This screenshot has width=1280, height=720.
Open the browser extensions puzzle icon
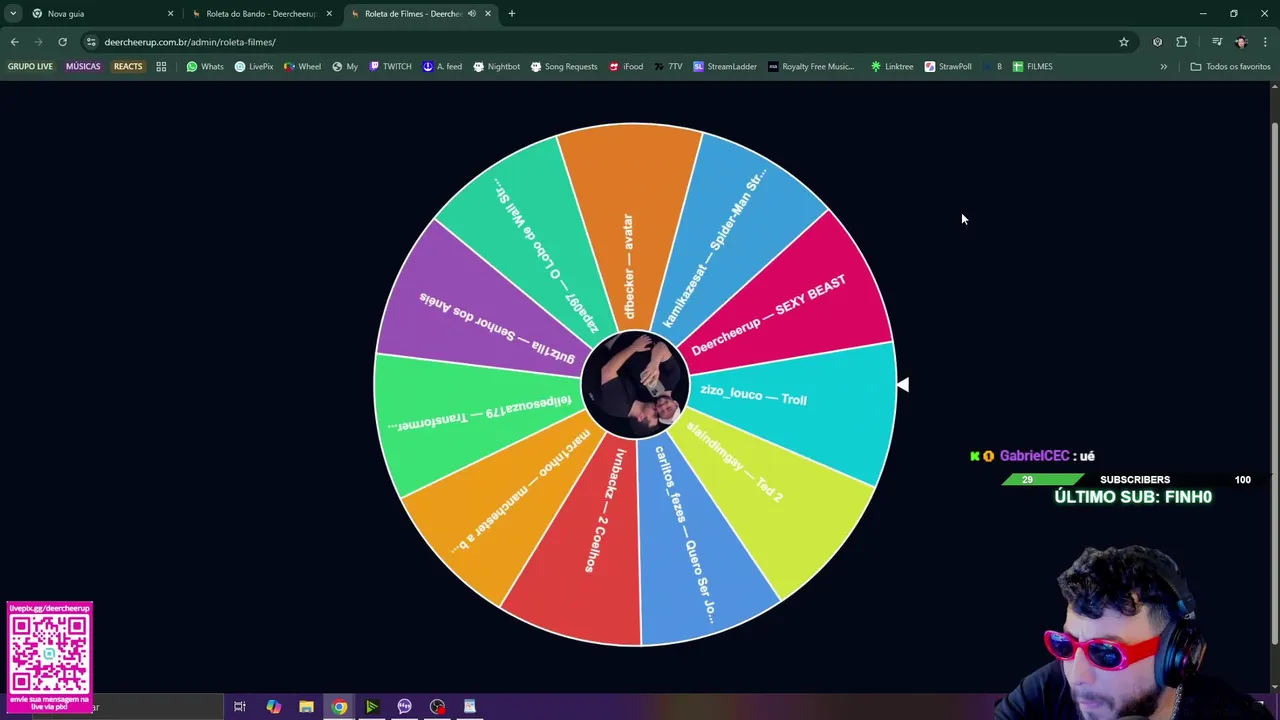click(1182, 42)
